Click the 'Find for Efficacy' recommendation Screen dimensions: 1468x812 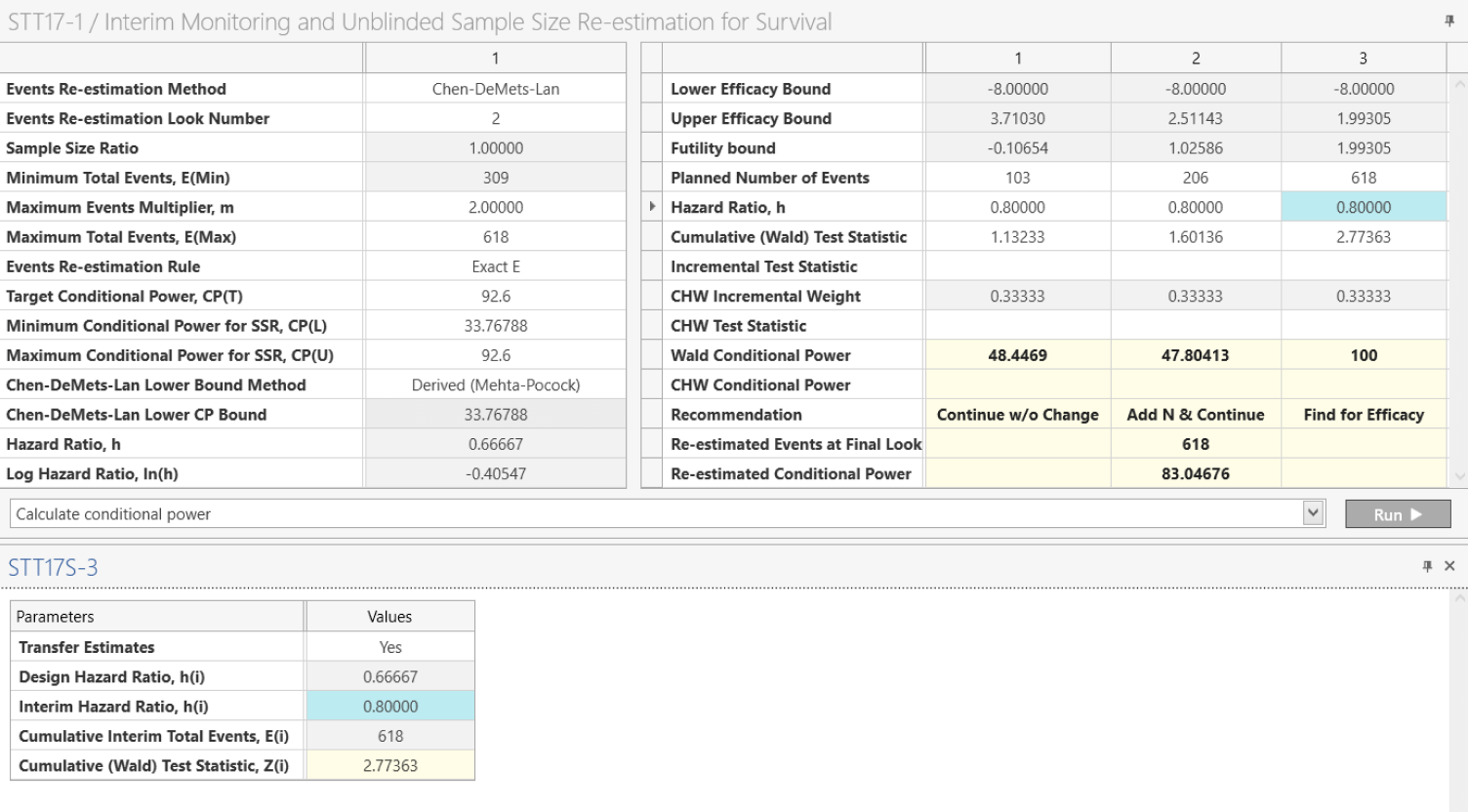pyautogui.click(x=1363, y=414)
